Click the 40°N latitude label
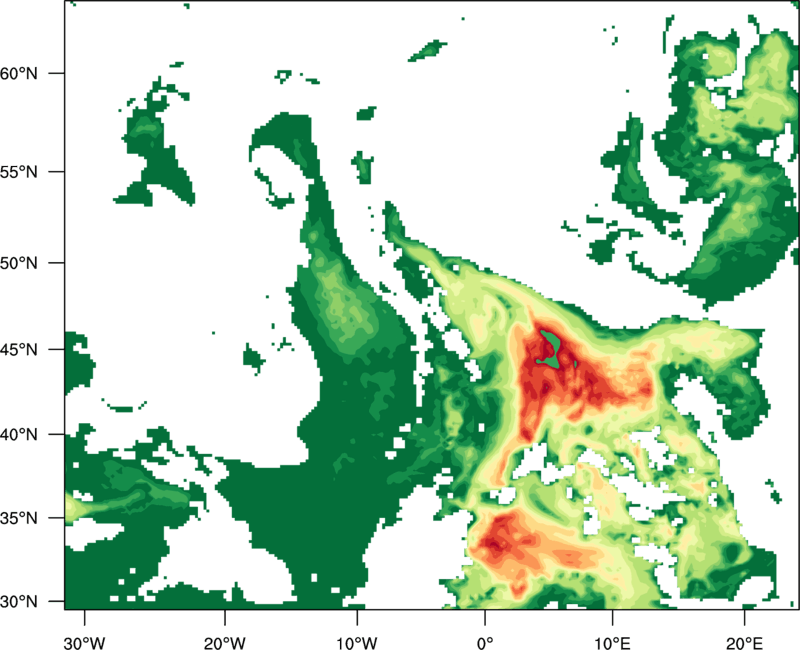800x650 pixels. pos(19,435)
